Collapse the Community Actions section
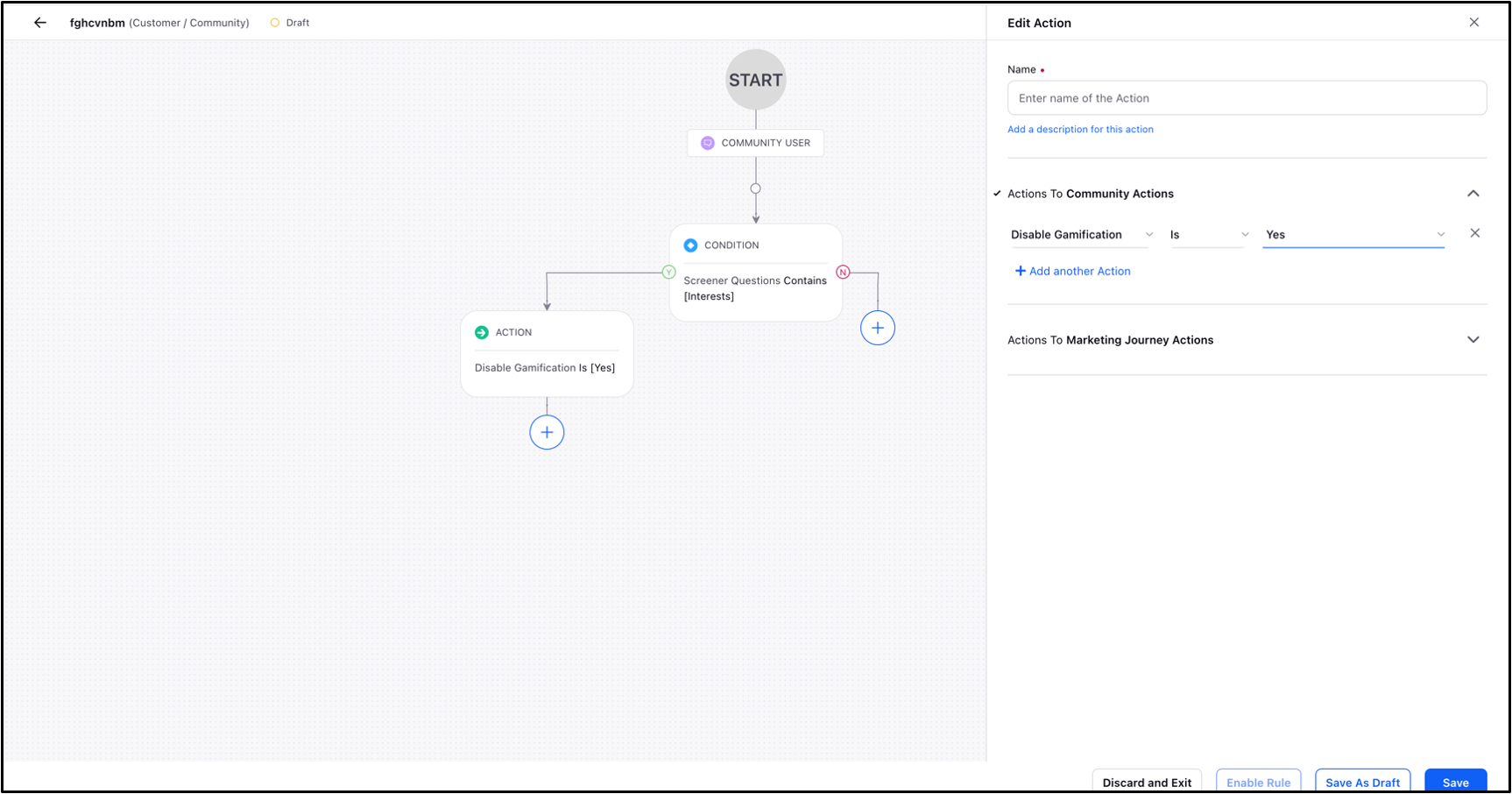Image resolution: width=1512 pixels, height=794 pixels. click(x=1473, y=194)
